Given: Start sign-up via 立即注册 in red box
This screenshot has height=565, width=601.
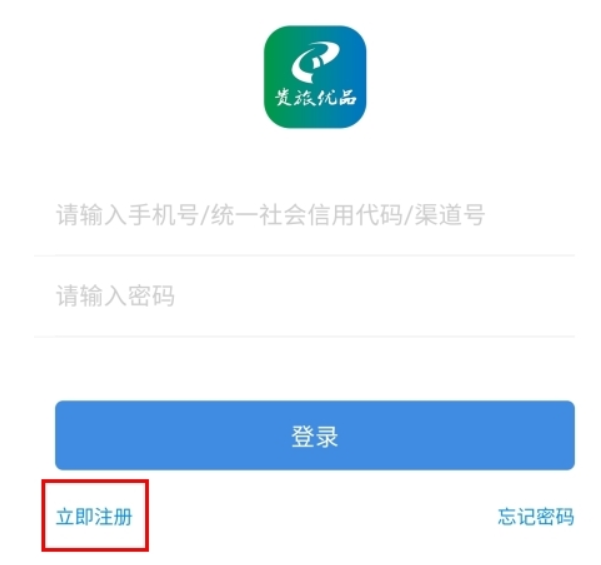Looking at the screenshot, I should click(x=94, y=516).
